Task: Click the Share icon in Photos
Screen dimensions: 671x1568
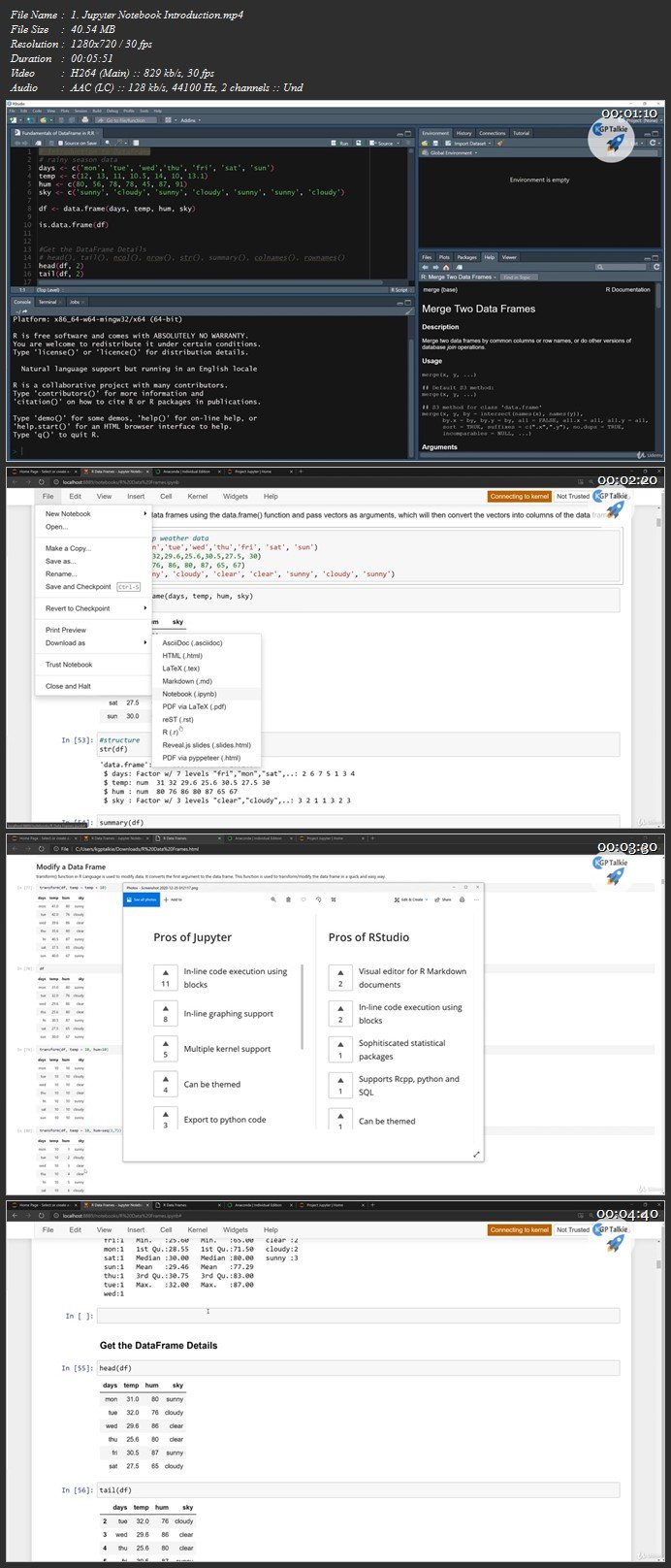Action: (x=444, y=899)
